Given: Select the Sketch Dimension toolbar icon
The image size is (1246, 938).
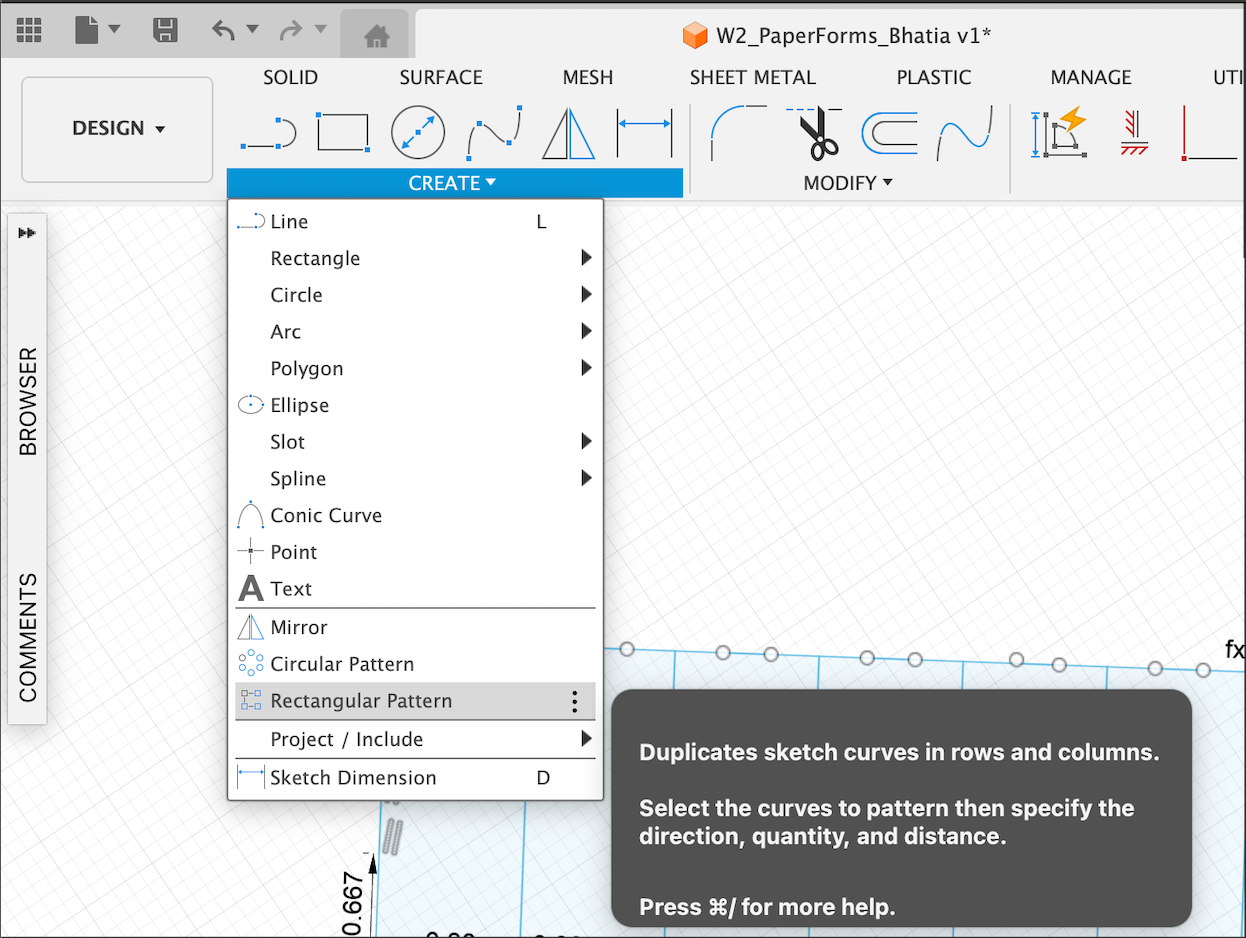Looking at the screenshot, I should tap(644, 133).
